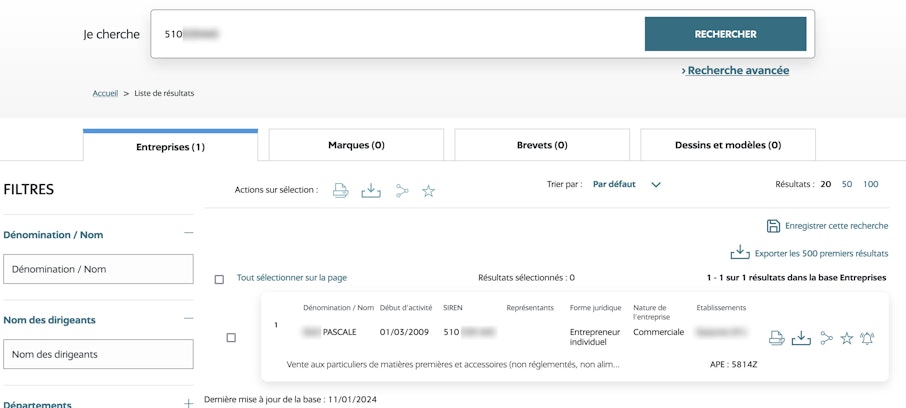Show 50 results per page
The width and height of the screenshot is (906, 408).
tap(846, 184)
